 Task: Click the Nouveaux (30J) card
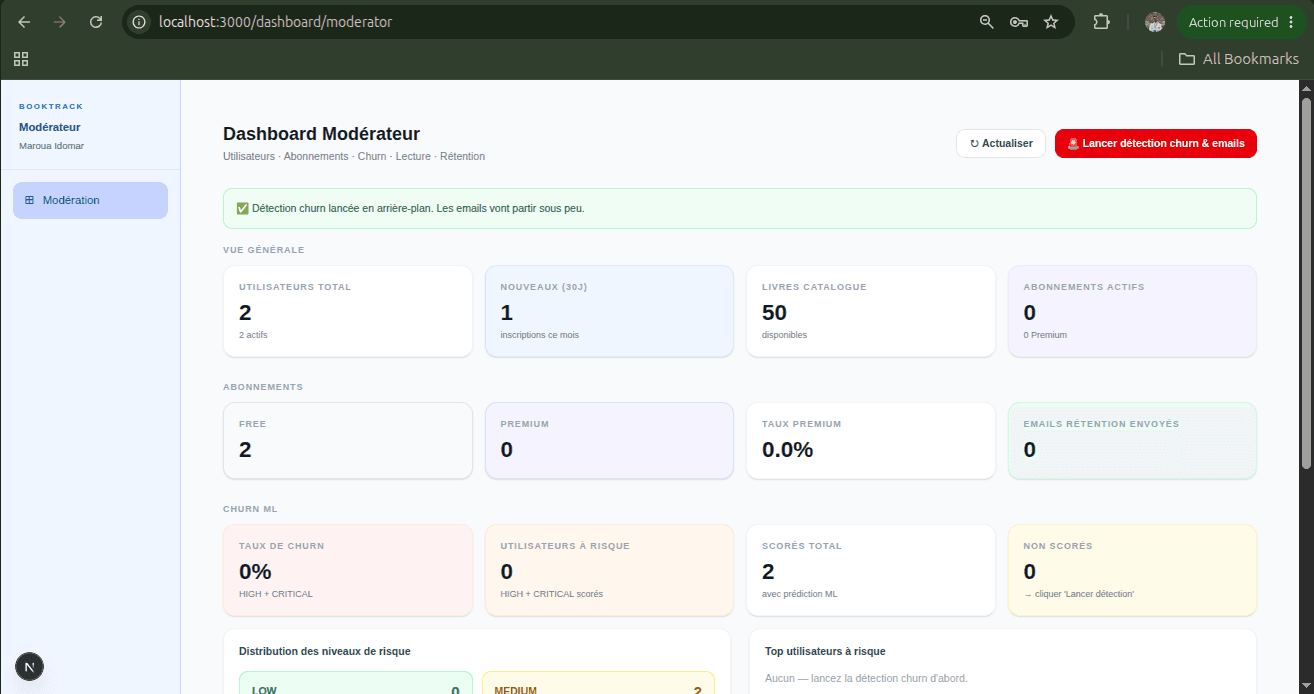pyautogui.click(x=609, y=311)
